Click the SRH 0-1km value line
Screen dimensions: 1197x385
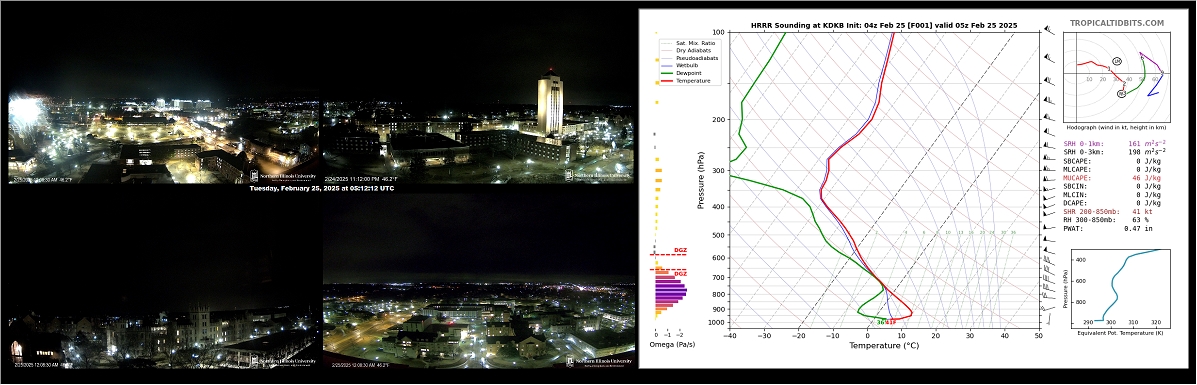tap(1115, 144)
